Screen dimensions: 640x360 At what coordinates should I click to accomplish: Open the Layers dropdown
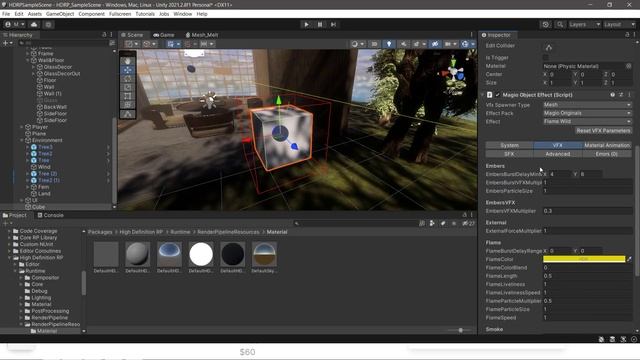point(584,24)
